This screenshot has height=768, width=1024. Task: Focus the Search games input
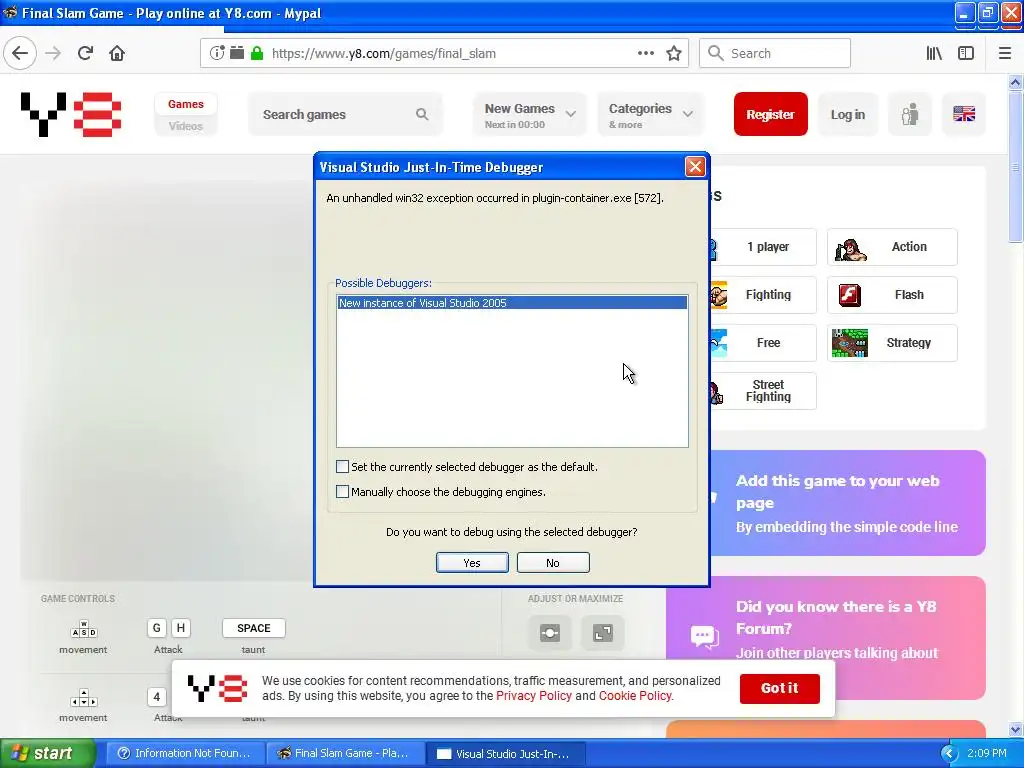(345, 114)
